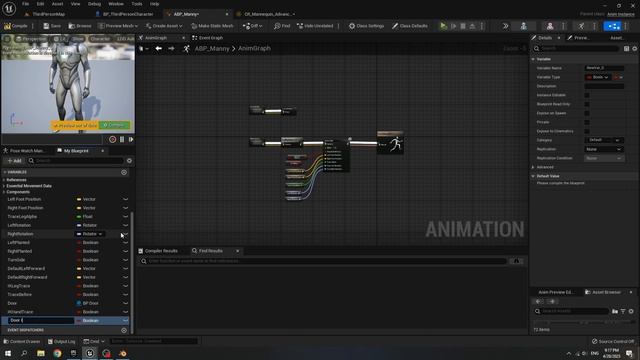Click the Add button in My Blueprint

pyautogui.click(x=14, y=161)
